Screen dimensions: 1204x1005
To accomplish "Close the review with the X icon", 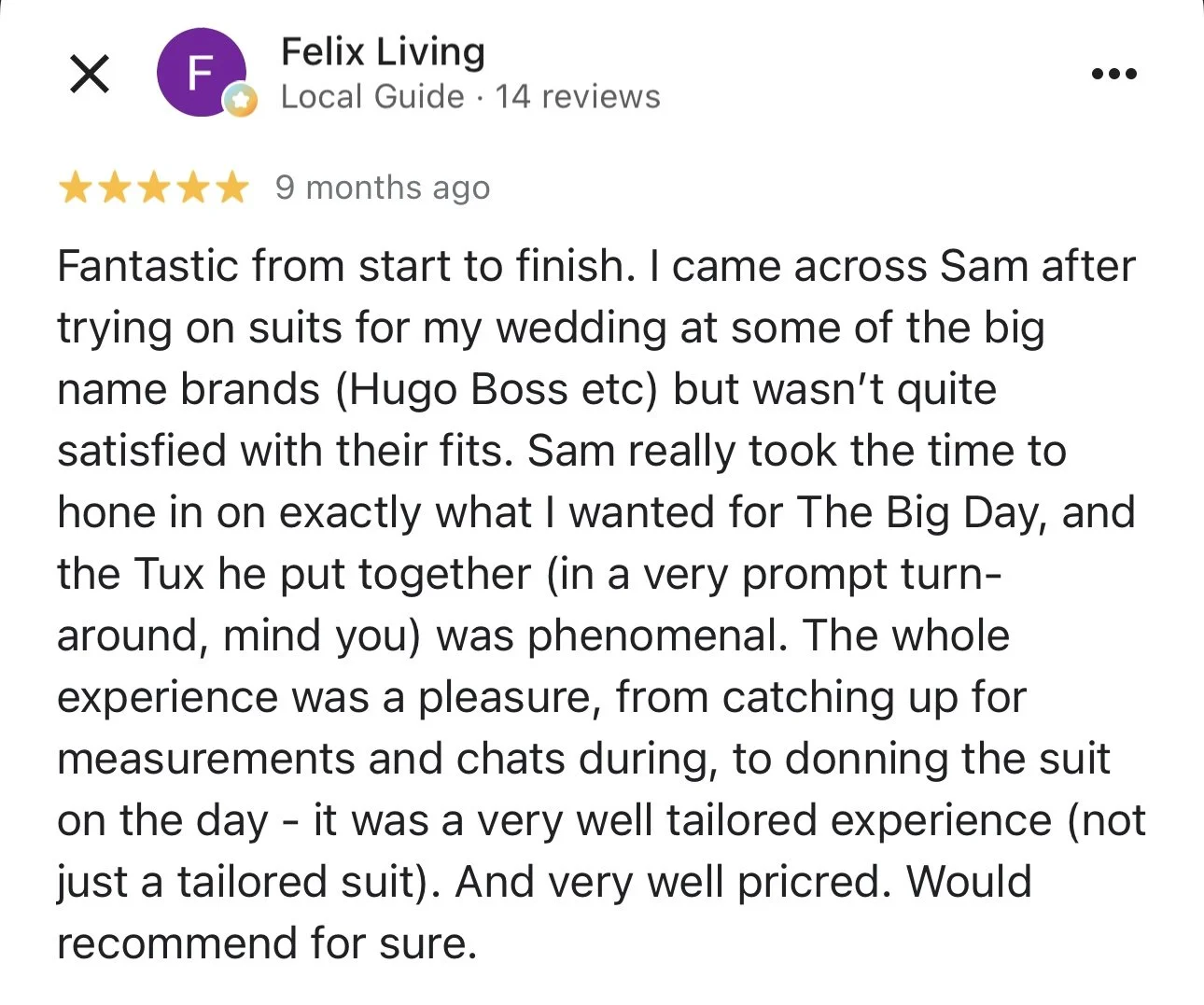I will pyautogui.click(x=90, y=74).
